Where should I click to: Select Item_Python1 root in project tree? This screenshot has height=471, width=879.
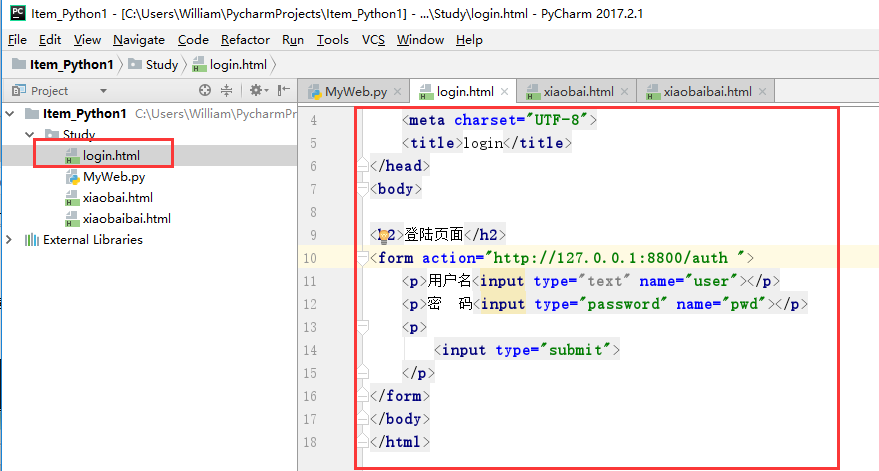(84, 114)
